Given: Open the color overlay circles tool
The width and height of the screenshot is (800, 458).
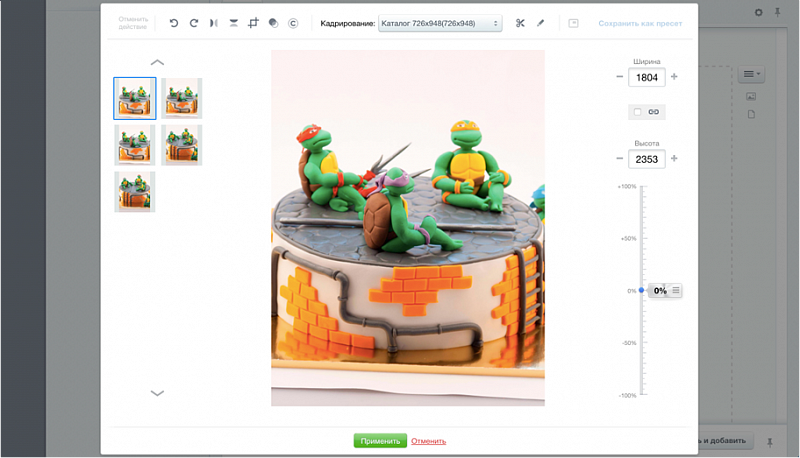Looking at the screenshot, I should tap(273, 23).
